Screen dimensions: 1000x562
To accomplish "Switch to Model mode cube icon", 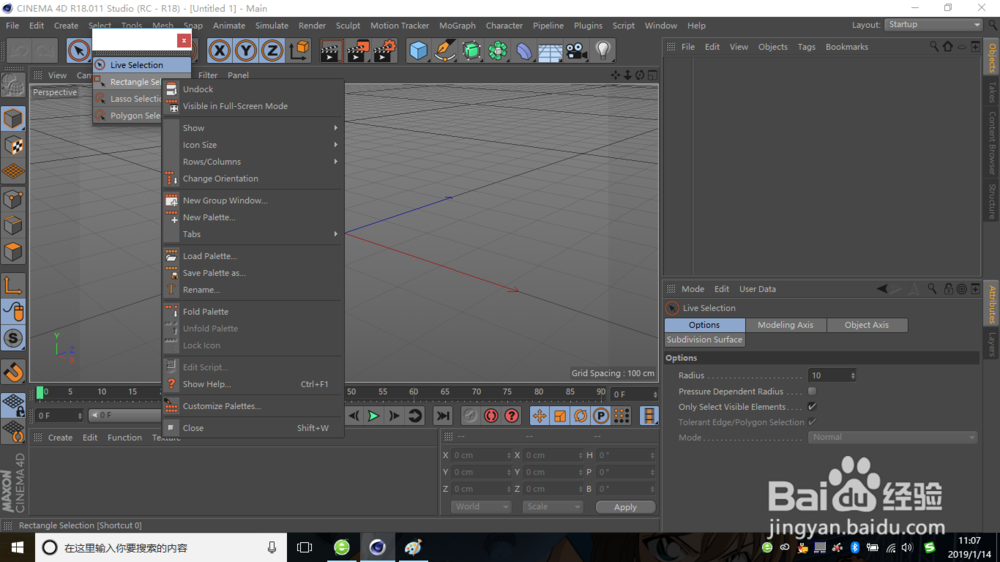I will pyautogui.click(x=13, y=119).
